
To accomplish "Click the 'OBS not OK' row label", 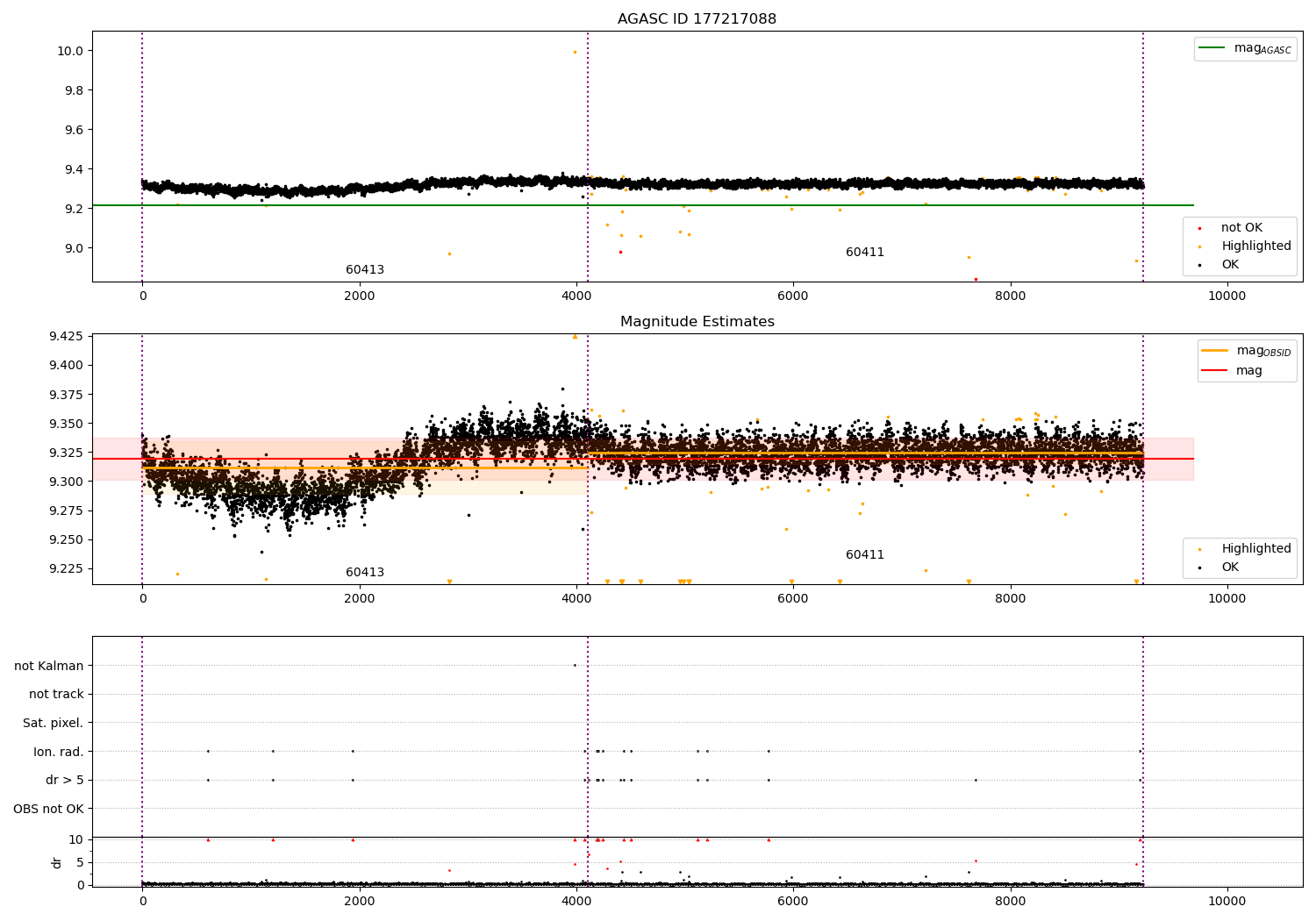I will point(49,810).
